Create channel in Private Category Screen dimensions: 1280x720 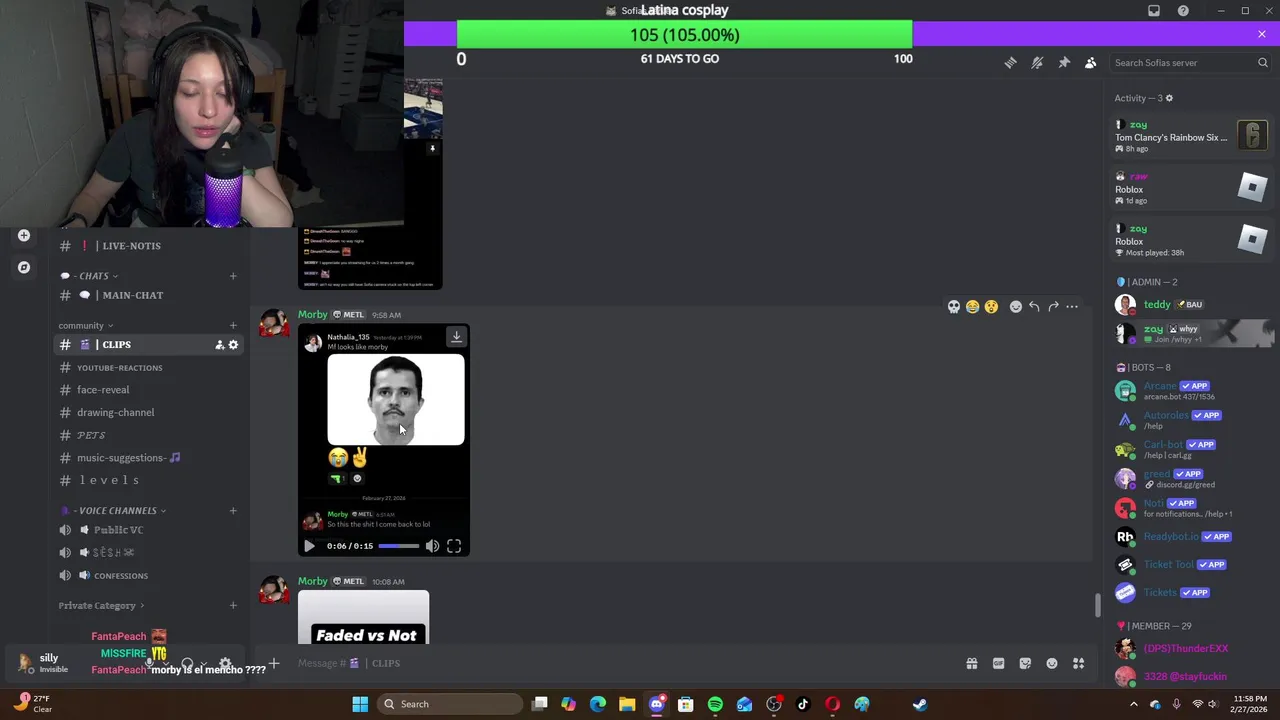coord(233,606)
